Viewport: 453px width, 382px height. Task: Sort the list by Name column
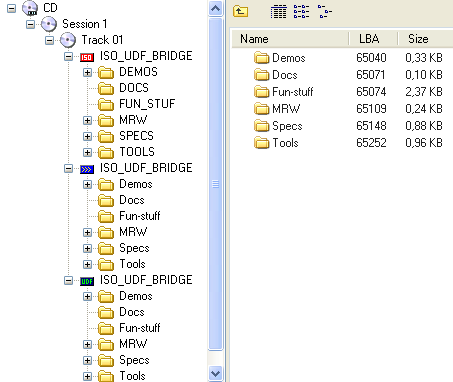point(290,39)
